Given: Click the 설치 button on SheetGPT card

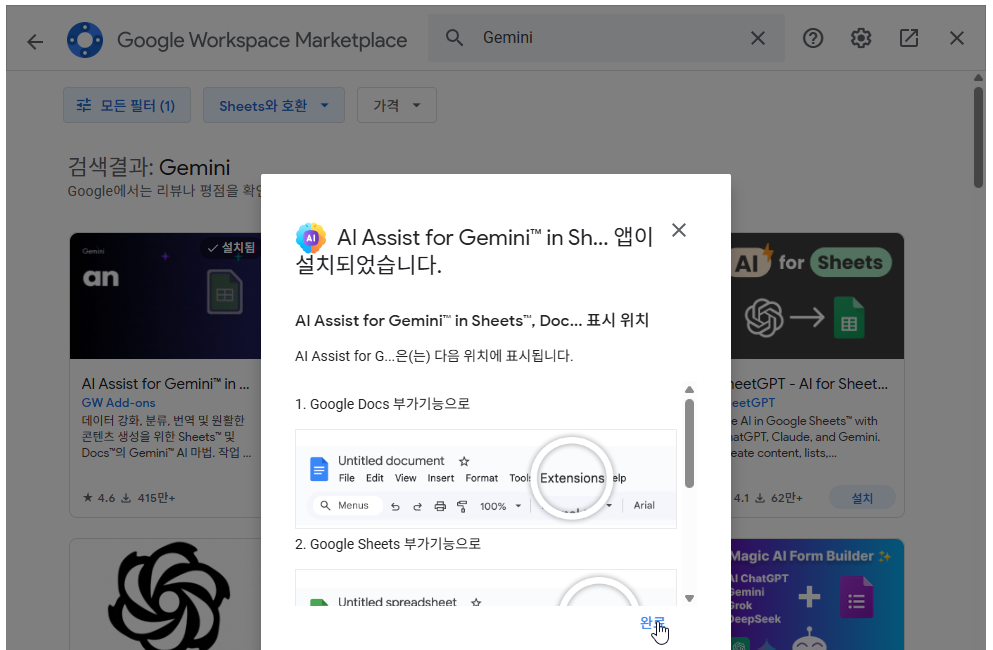Looking at the screenshot, I should click(x=862, y=498).
